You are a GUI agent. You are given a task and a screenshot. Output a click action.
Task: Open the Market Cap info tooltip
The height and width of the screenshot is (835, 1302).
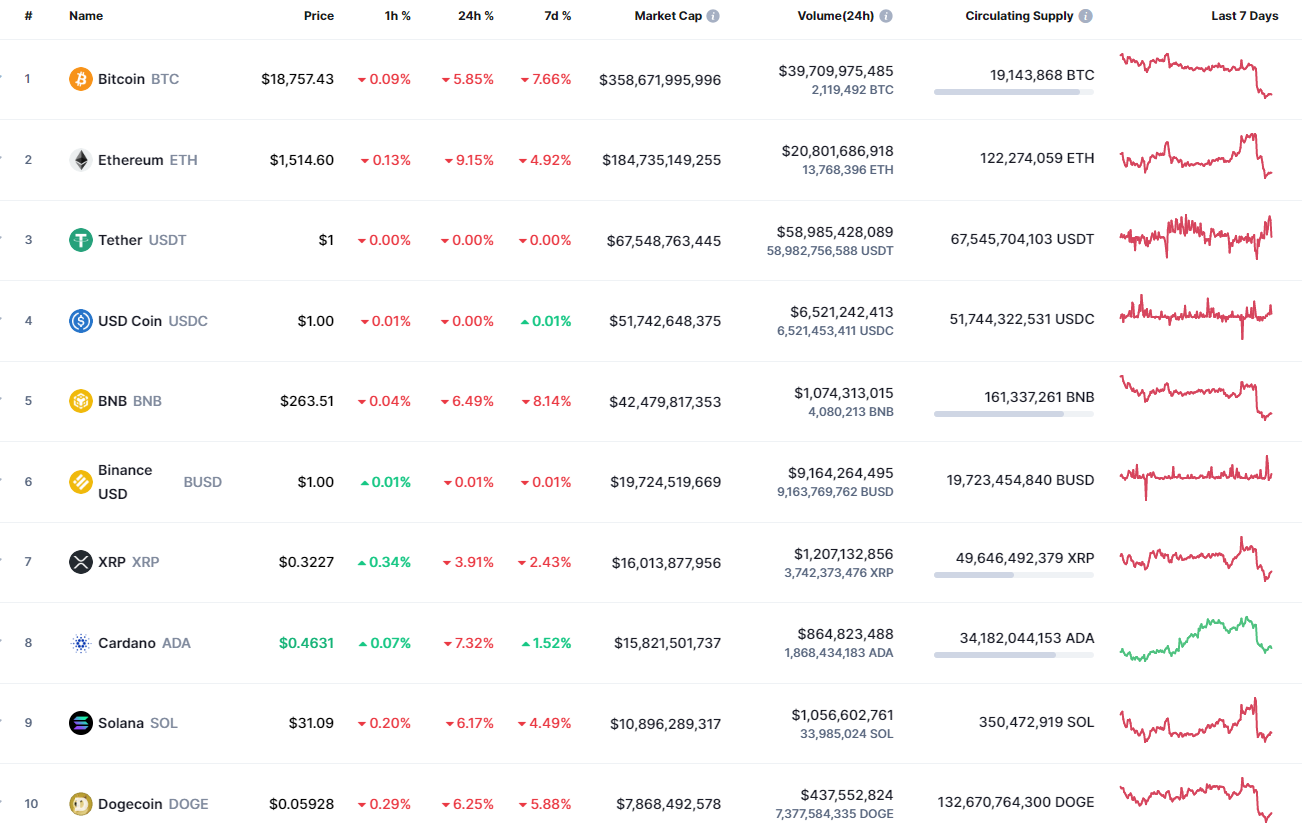pos(712,15)
